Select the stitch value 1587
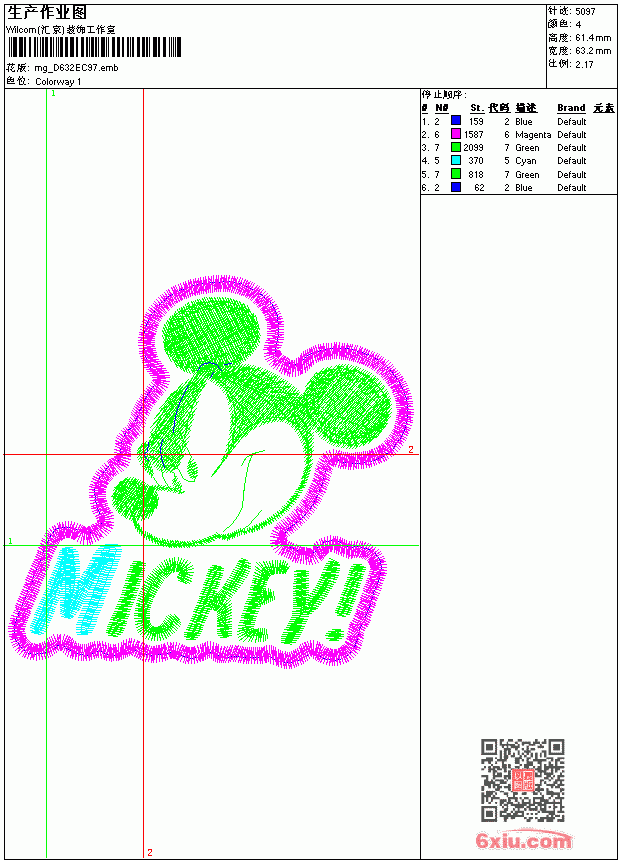Viewport: 620px width, 860px height. click(474, 134)
